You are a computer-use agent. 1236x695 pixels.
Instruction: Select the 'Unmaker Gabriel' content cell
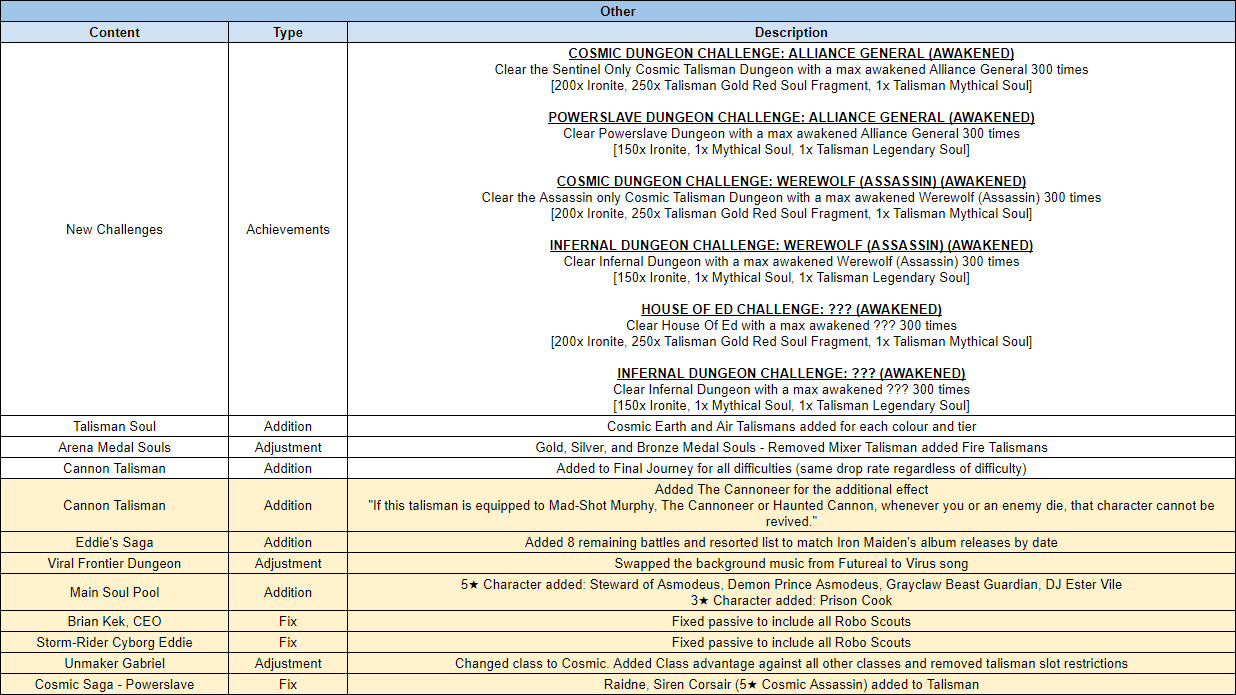pyautogui.click(x=114, y=663)
